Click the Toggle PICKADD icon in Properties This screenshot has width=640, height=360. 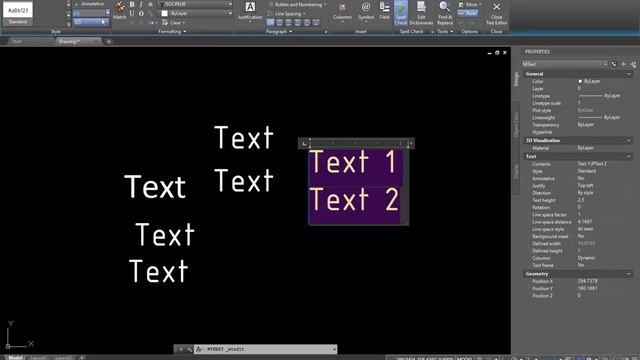(613, 64)
